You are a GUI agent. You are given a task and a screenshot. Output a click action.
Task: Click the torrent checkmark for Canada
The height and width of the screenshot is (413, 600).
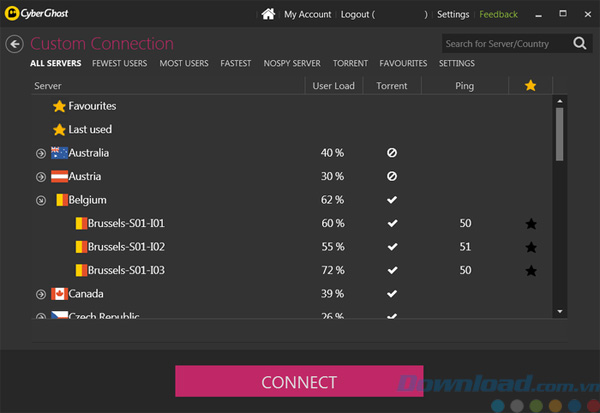pyautogui.click(x=392, y=294)
